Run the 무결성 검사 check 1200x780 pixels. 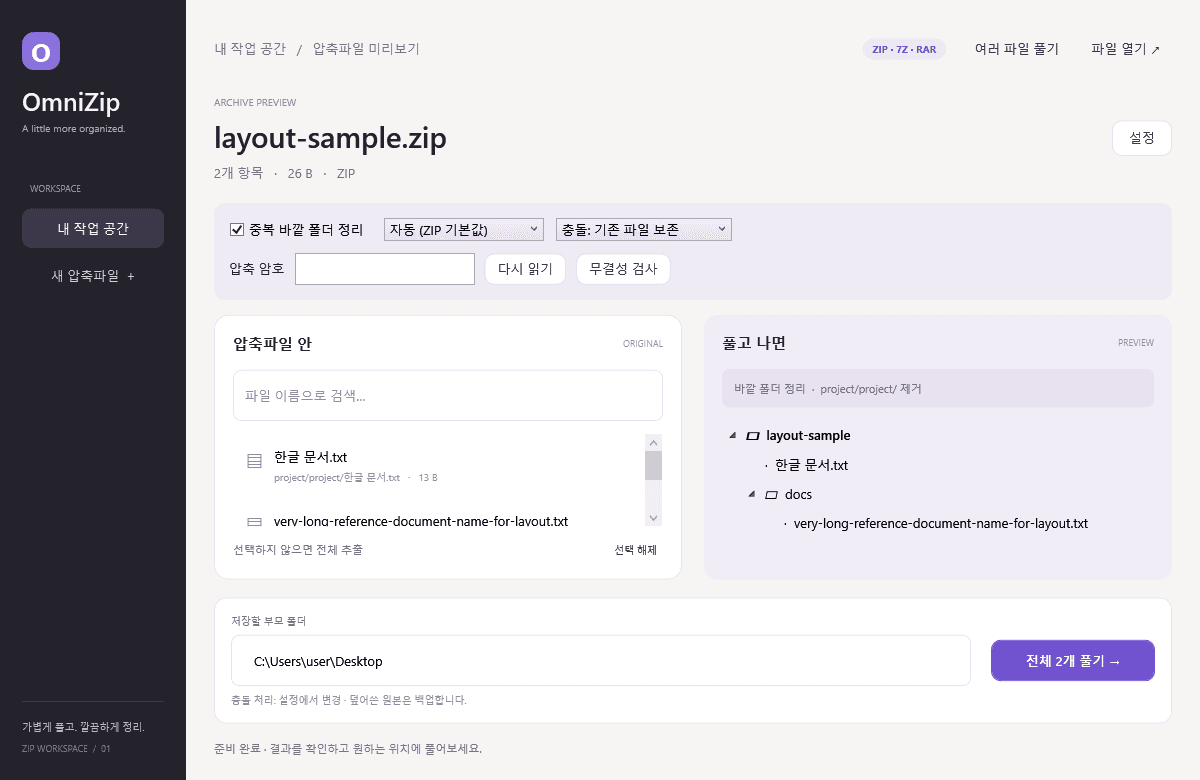click(623, 269)
